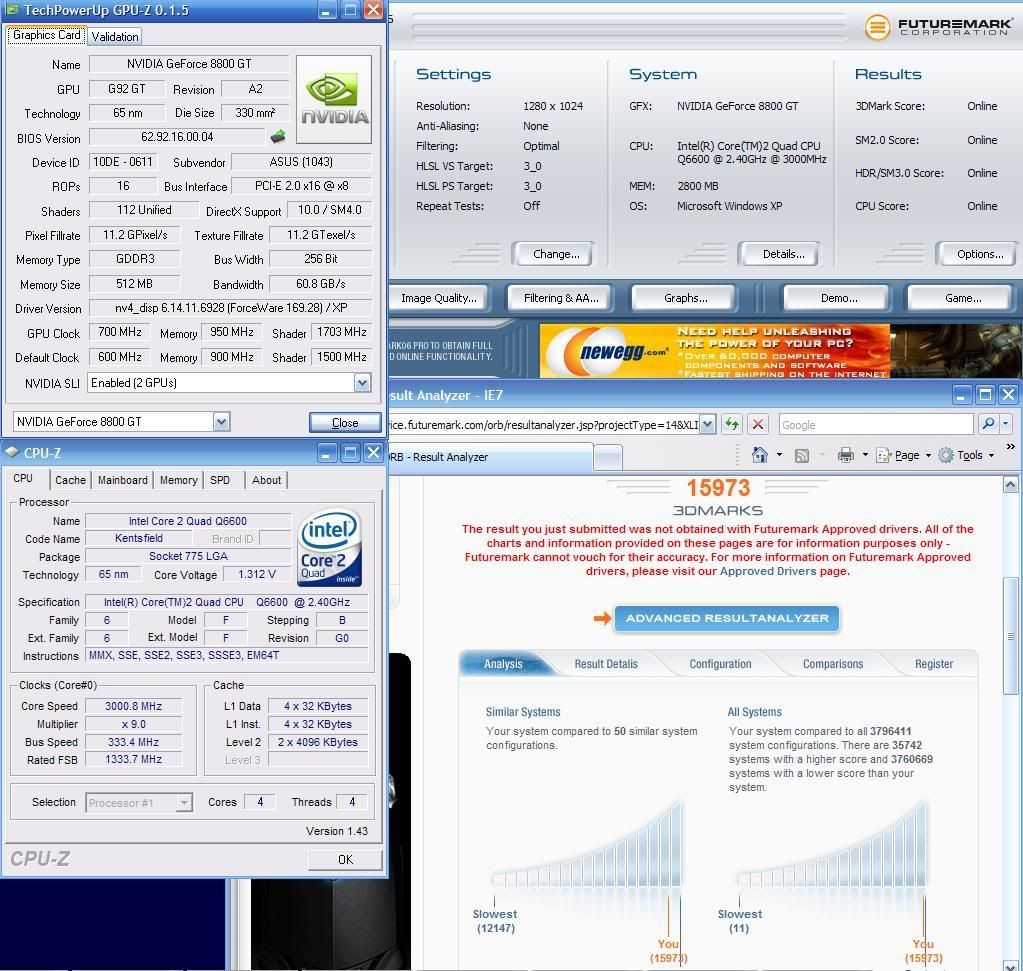Open Filtering & AA... in 3DMark06

click(561, 298)
